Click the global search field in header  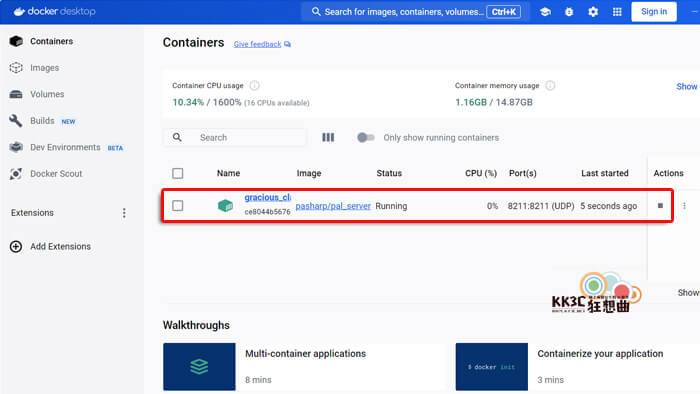coord(415,12)
